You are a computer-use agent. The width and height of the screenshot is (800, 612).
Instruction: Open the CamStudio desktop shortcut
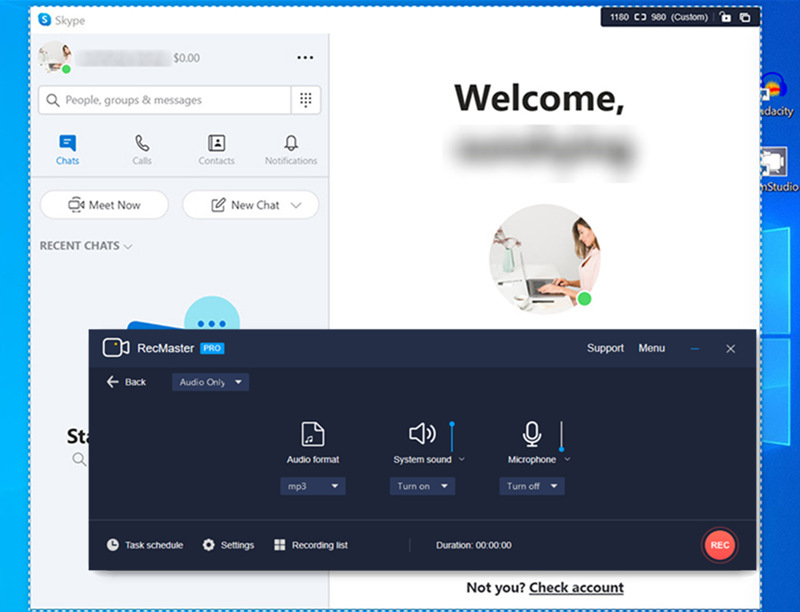click(779, 170)
